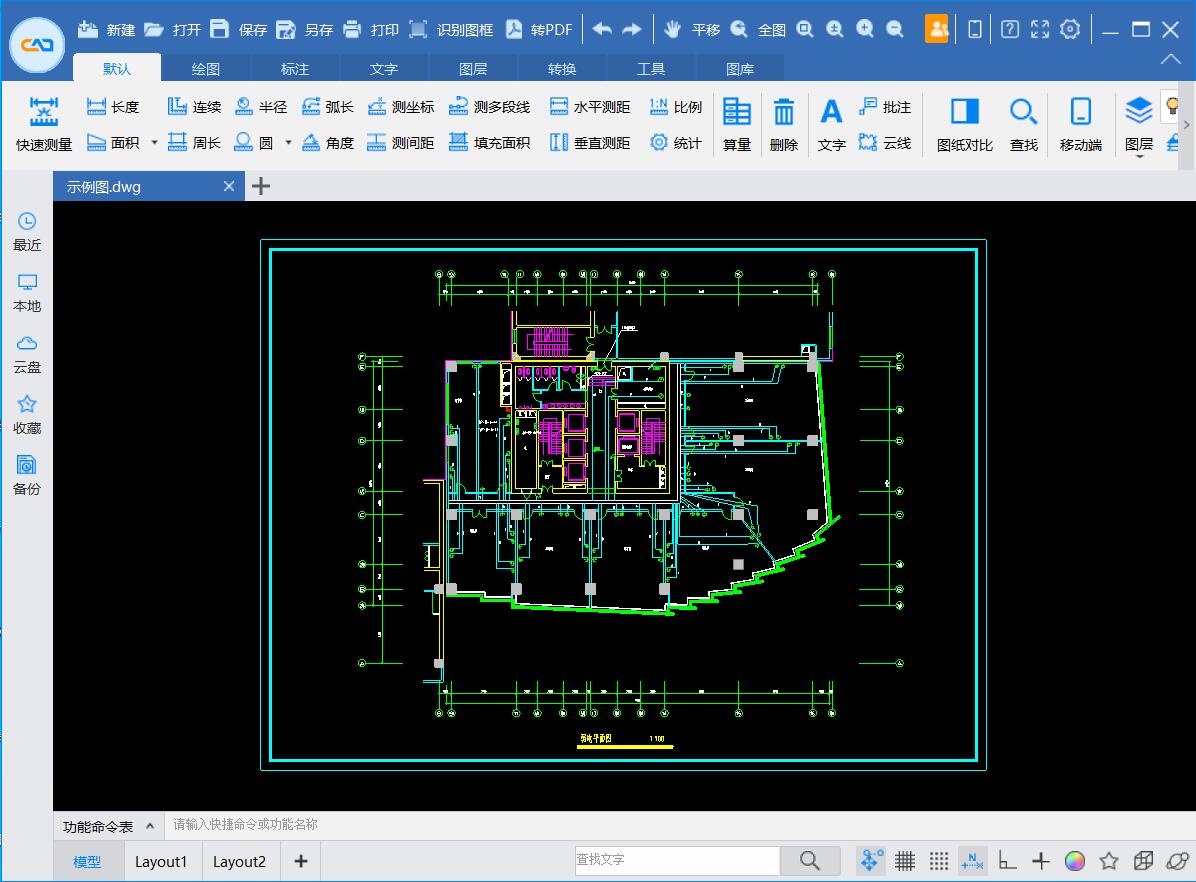This screenshot has height=882, width=1196.
Task: Open the 比例 scale setting
Action: coord(675,107)
